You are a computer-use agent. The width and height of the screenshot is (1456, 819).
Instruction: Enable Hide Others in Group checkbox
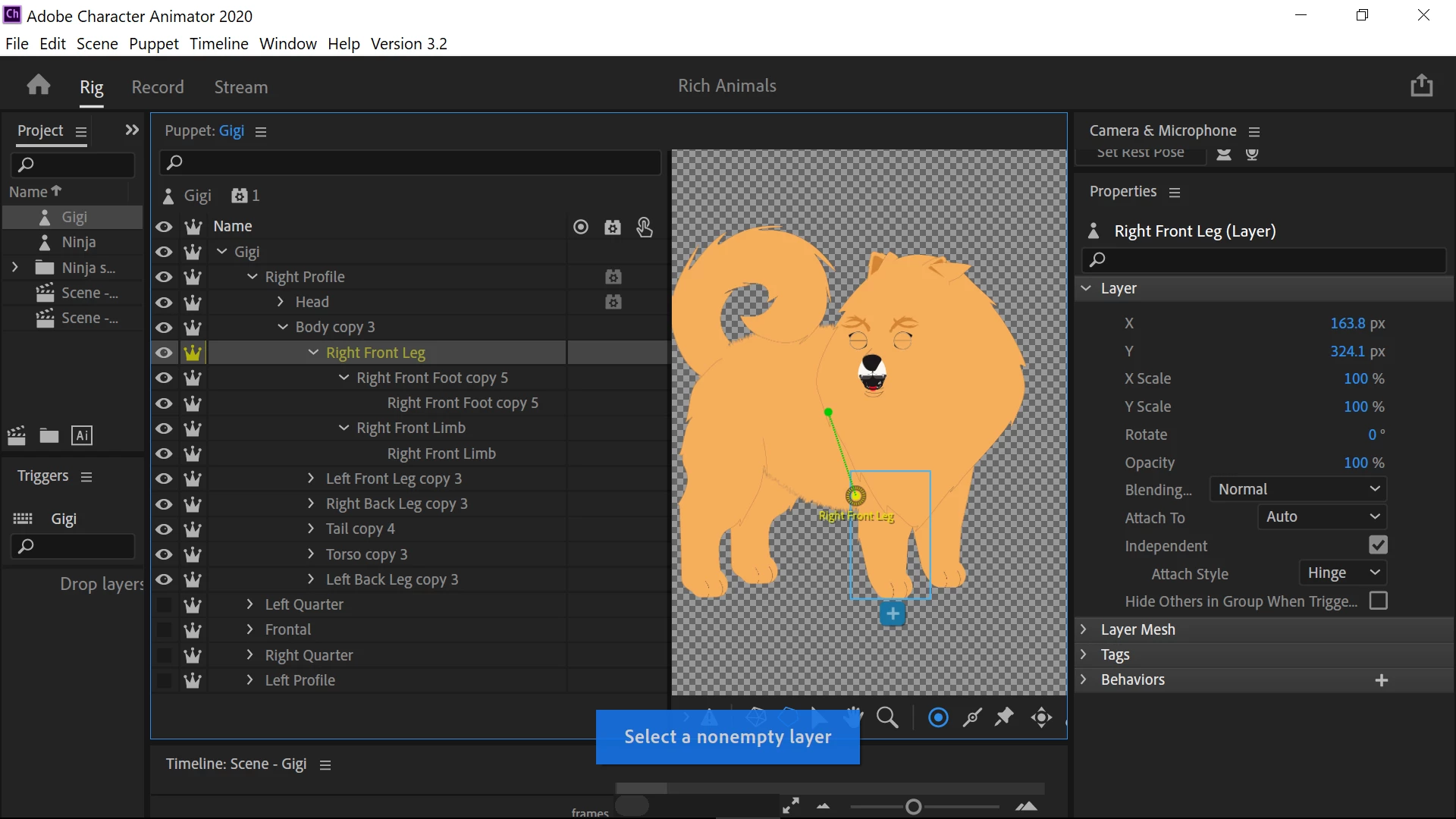[1378, 601]
